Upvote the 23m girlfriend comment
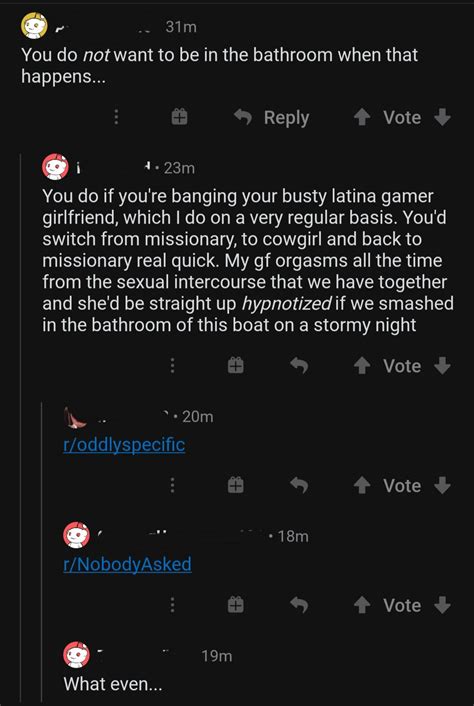Screen dimensions: 474x706 [361, 366]
